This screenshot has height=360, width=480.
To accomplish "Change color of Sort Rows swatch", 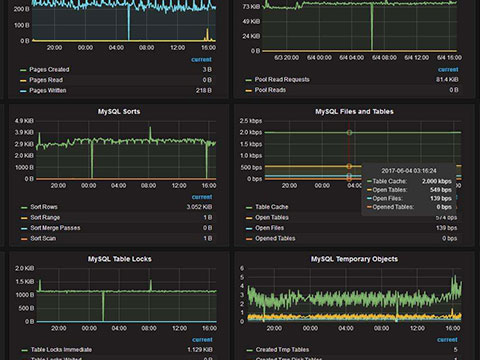I will coord(24,208).
